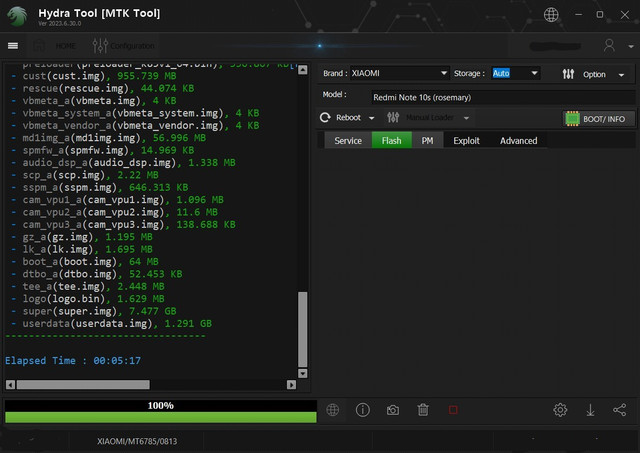640x453 pixels.
Task: Click log scroll up arrow
Action: pyautogui.click(x=302, y=70)
